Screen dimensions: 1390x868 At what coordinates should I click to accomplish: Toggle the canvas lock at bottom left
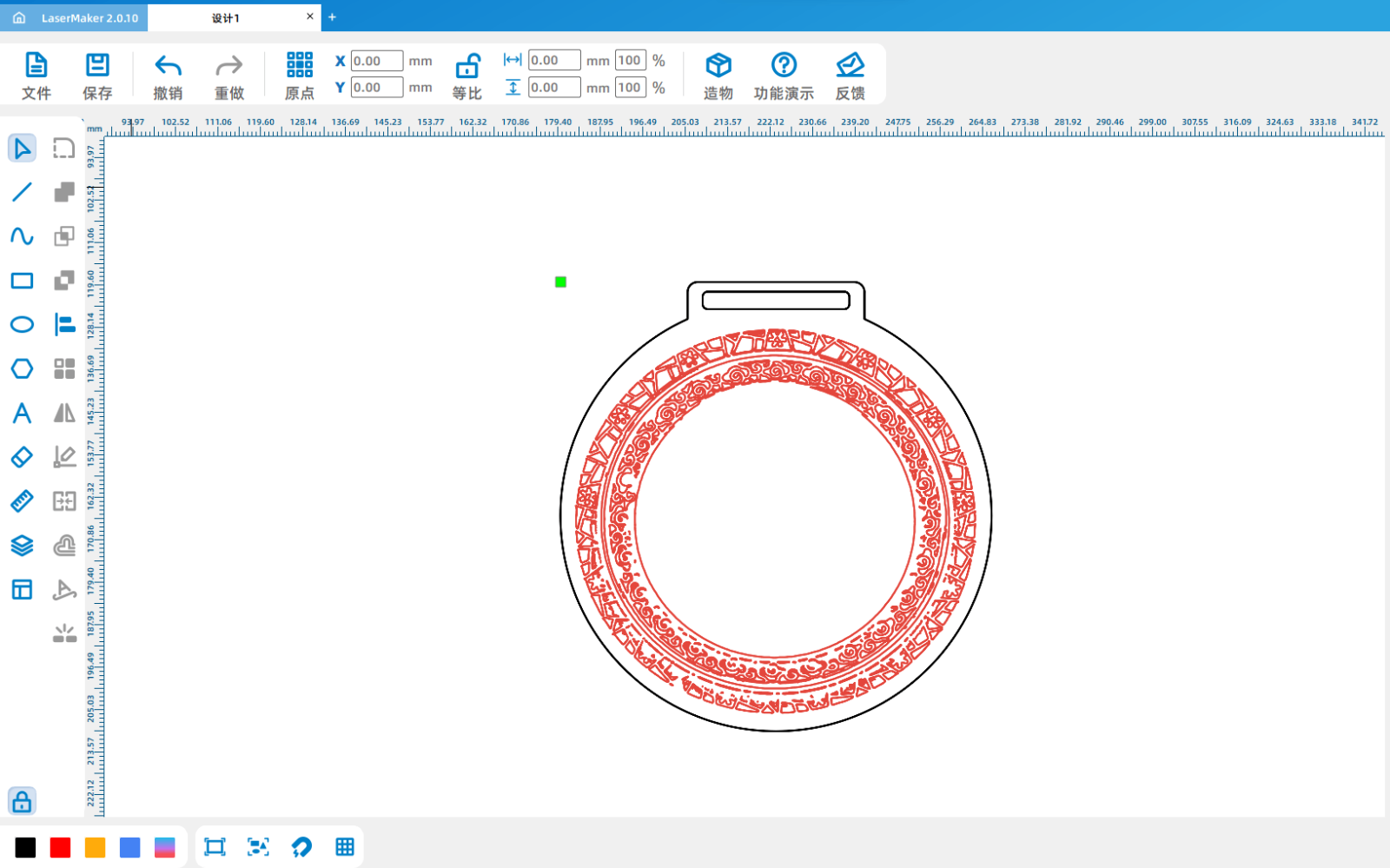pos(22,801)
